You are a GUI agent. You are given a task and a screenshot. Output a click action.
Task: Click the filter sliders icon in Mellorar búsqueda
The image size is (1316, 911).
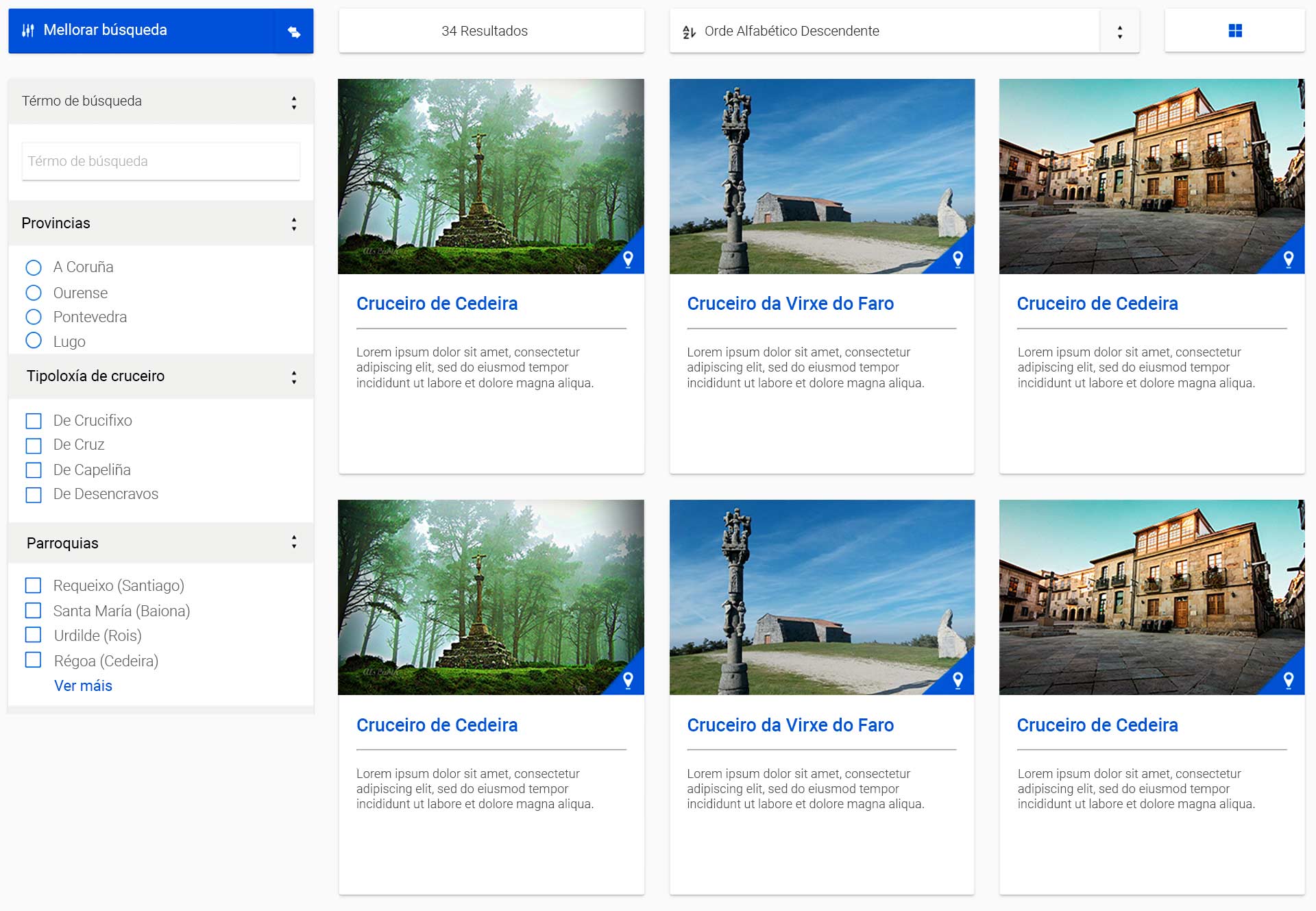pyautogui.click(x=28, y=30)
